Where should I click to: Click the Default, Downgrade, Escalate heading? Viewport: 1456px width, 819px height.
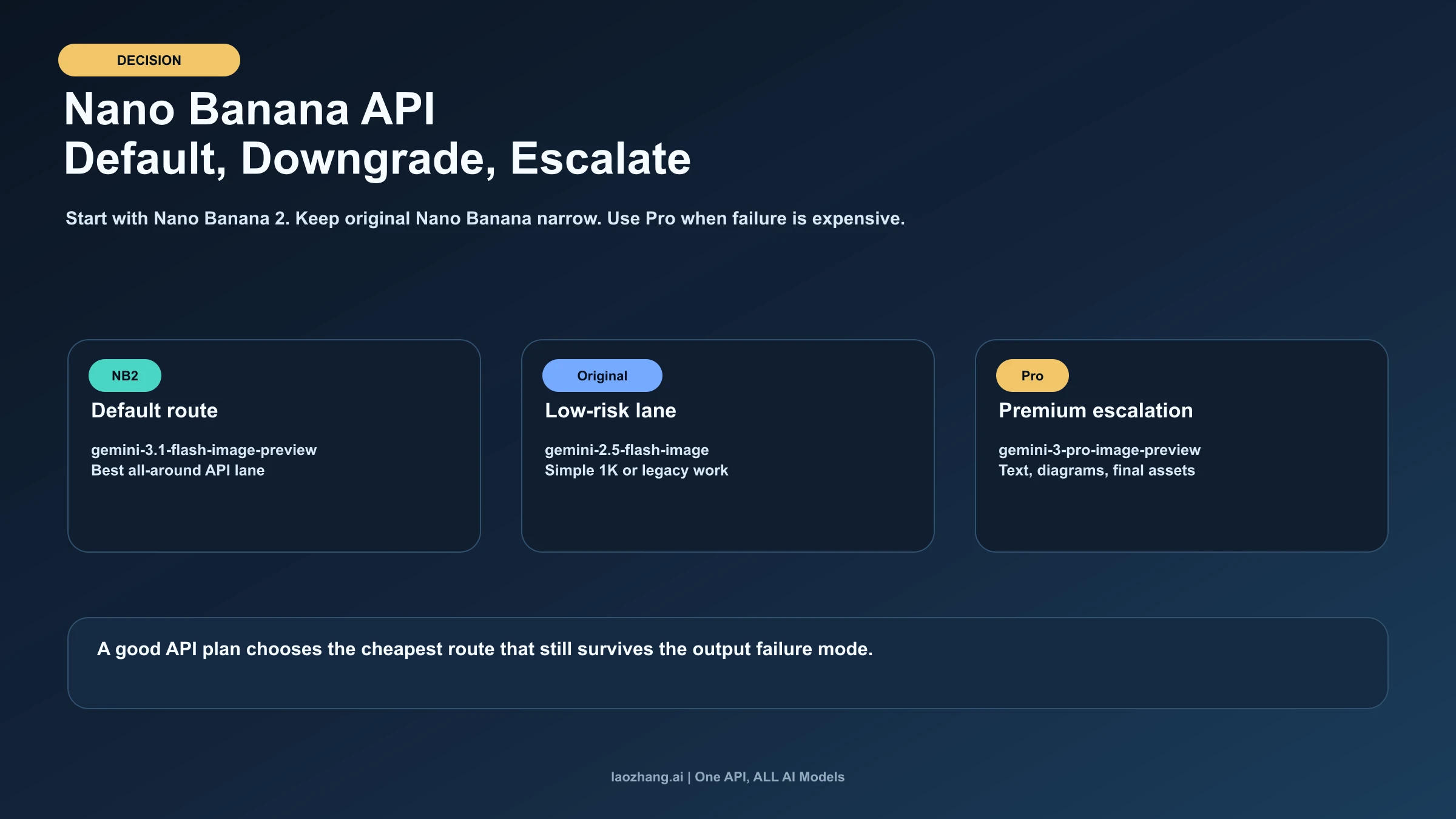378,160
